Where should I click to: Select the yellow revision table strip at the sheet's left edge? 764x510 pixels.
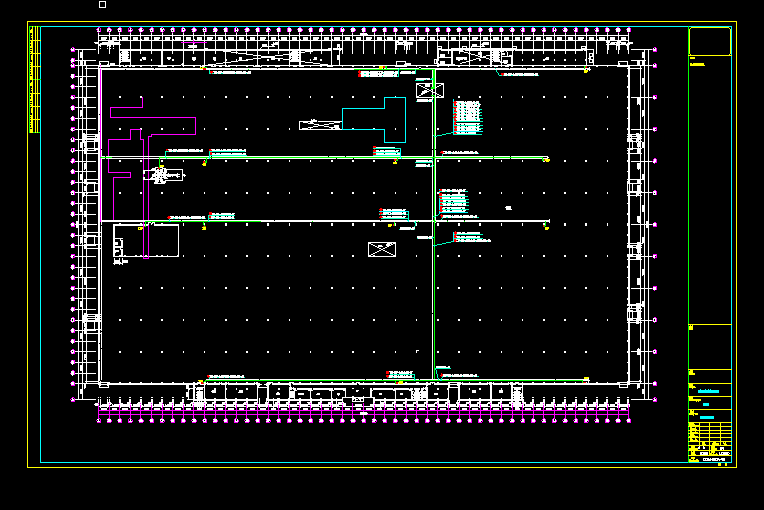click(x=35, y=79)
